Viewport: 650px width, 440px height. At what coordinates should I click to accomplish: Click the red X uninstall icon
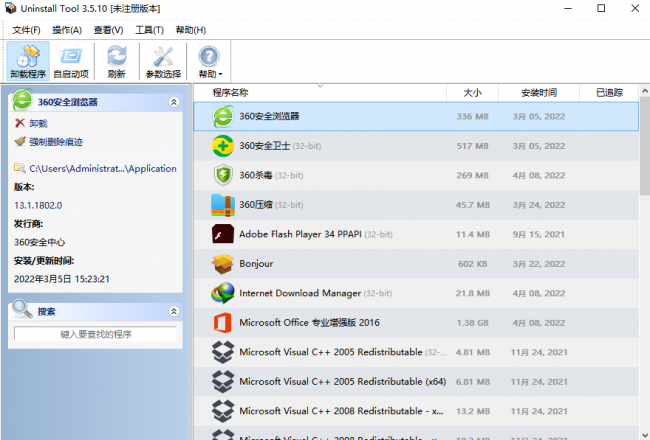click(x=19, y=123)
